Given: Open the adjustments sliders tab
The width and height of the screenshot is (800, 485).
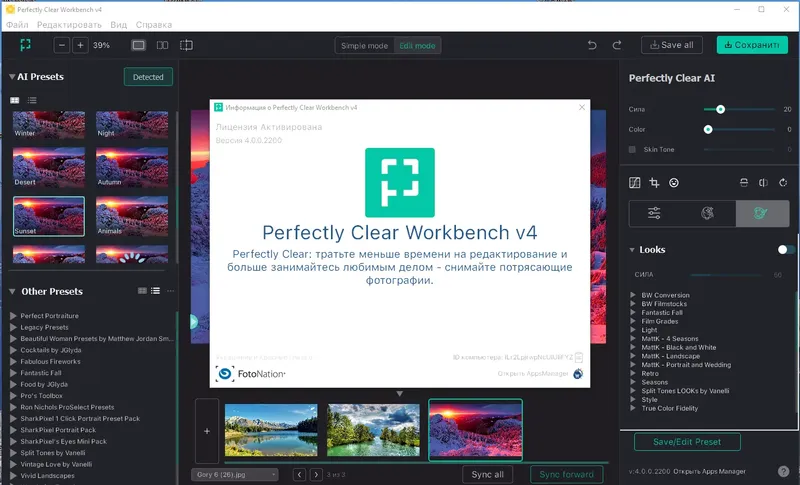Looking at the screenshot, I should (x=654, y=213).
